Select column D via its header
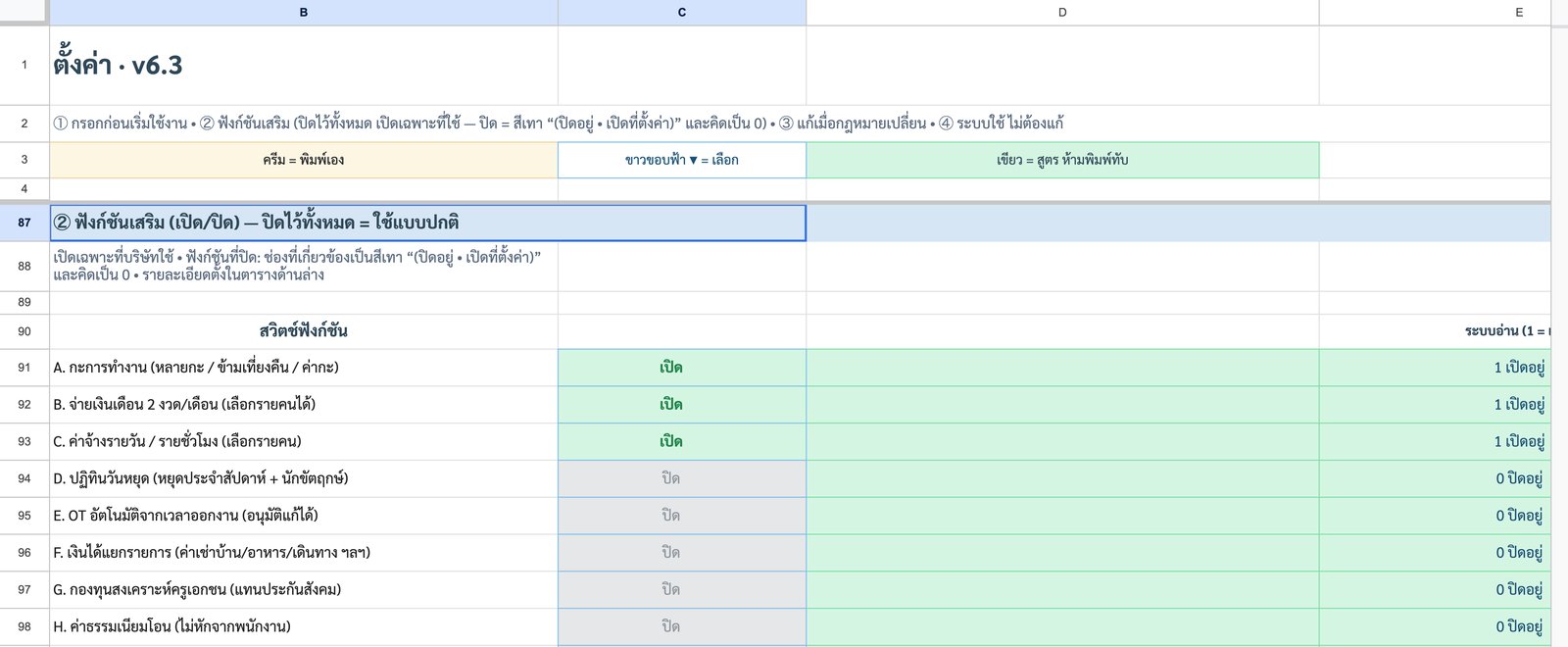The width and height of the screenshot is (1568, 647). (x=1062, y=13)
